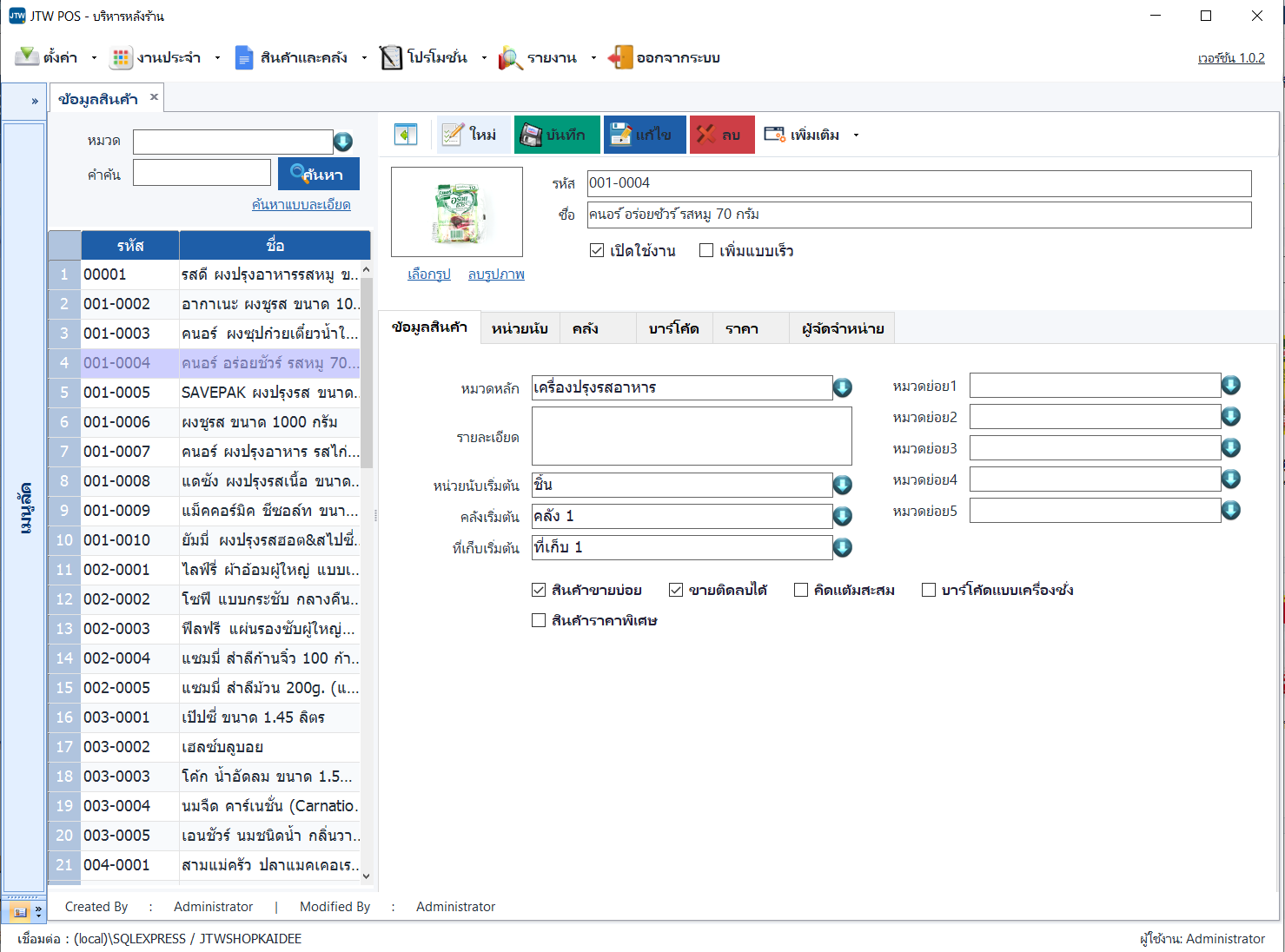Screen dimensions: 1285x952
Task: Open the รายงาน reports menu
Action: [x=547, y=58]
